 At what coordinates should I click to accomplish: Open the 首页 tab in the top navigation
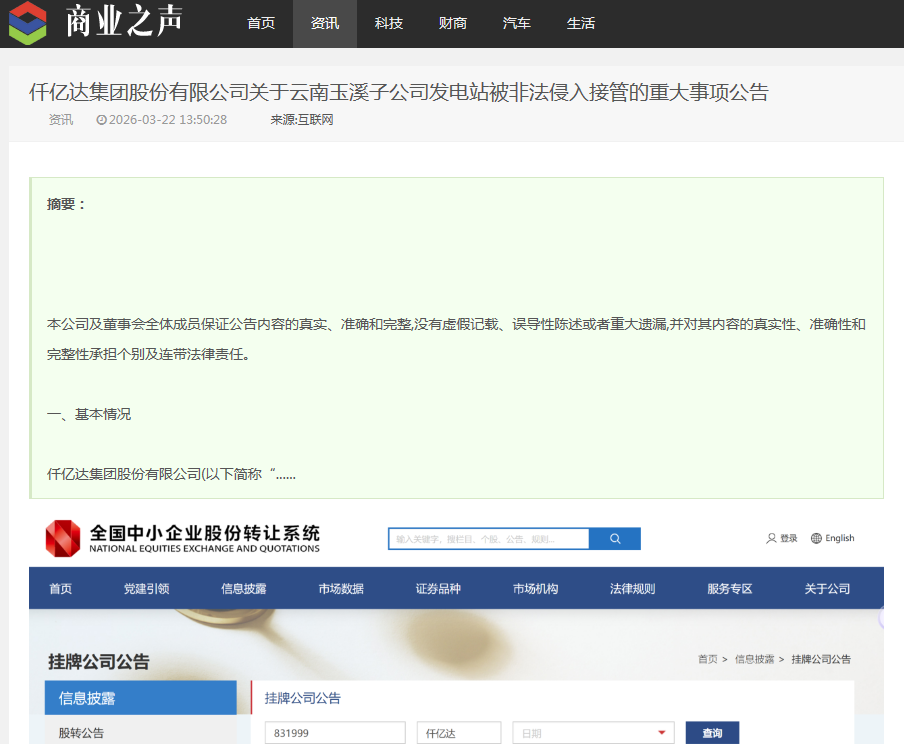261,23
